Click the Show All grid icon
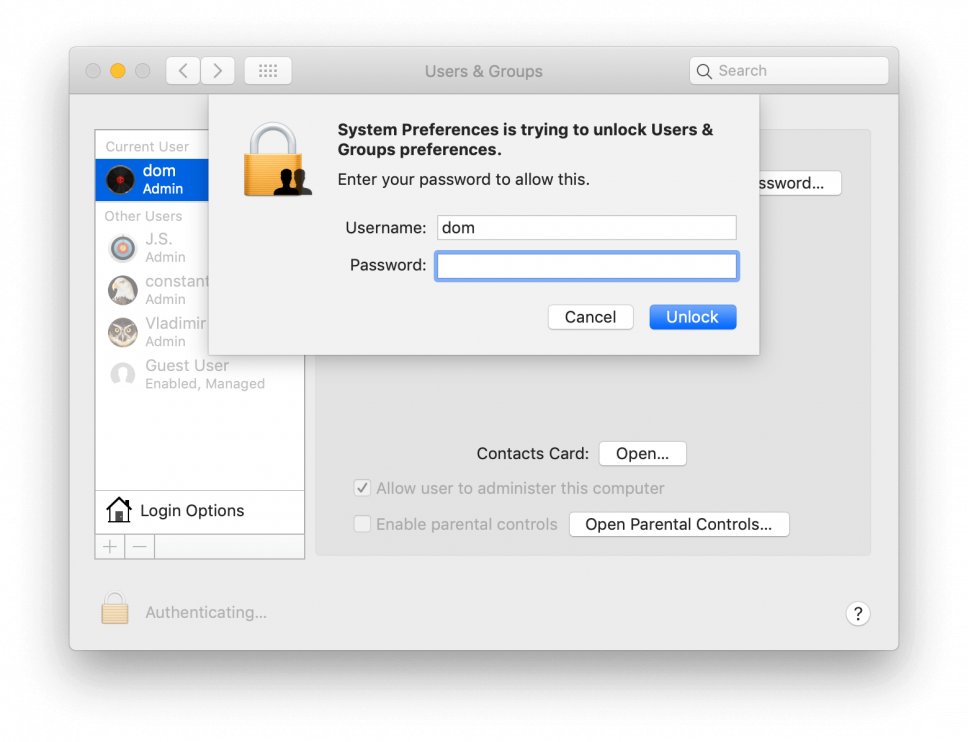Image resolution: width=968 pixels, height=742 pixels. click(x=267, y=70)
